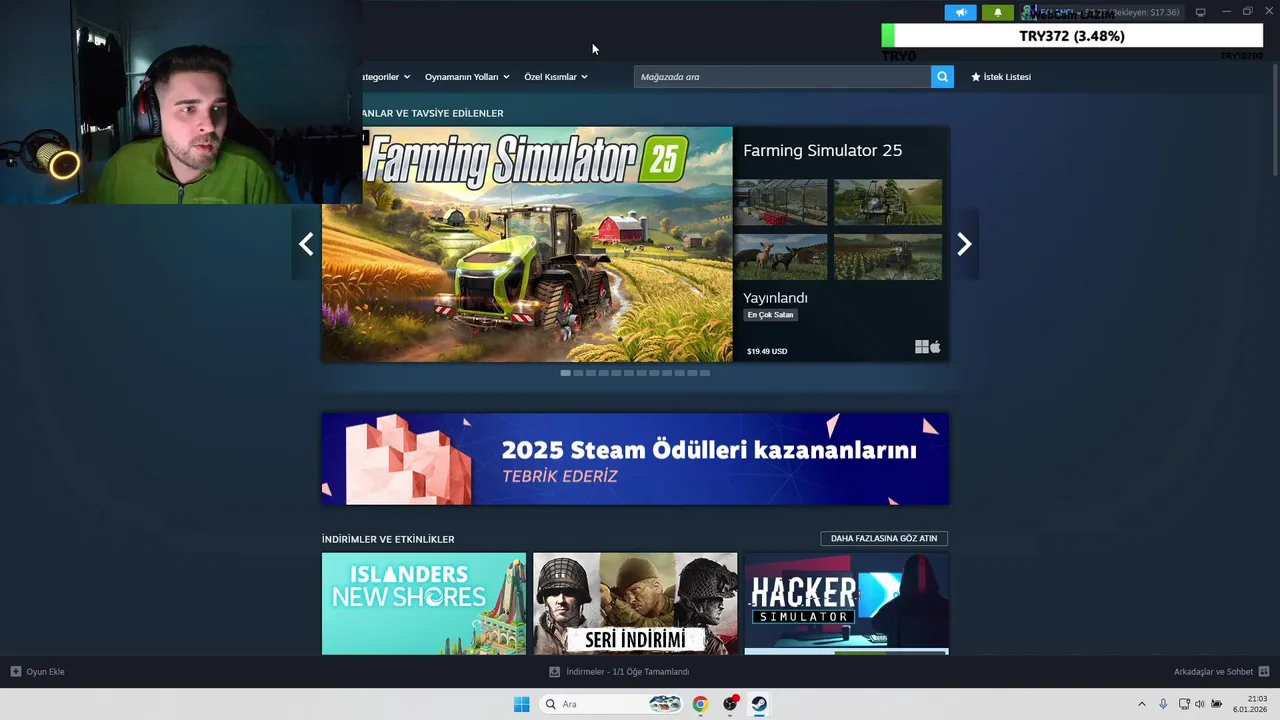Click the Big Picture mode monitor icon
Screen dimensions: 1280x720
click(x=1200, y=13)
